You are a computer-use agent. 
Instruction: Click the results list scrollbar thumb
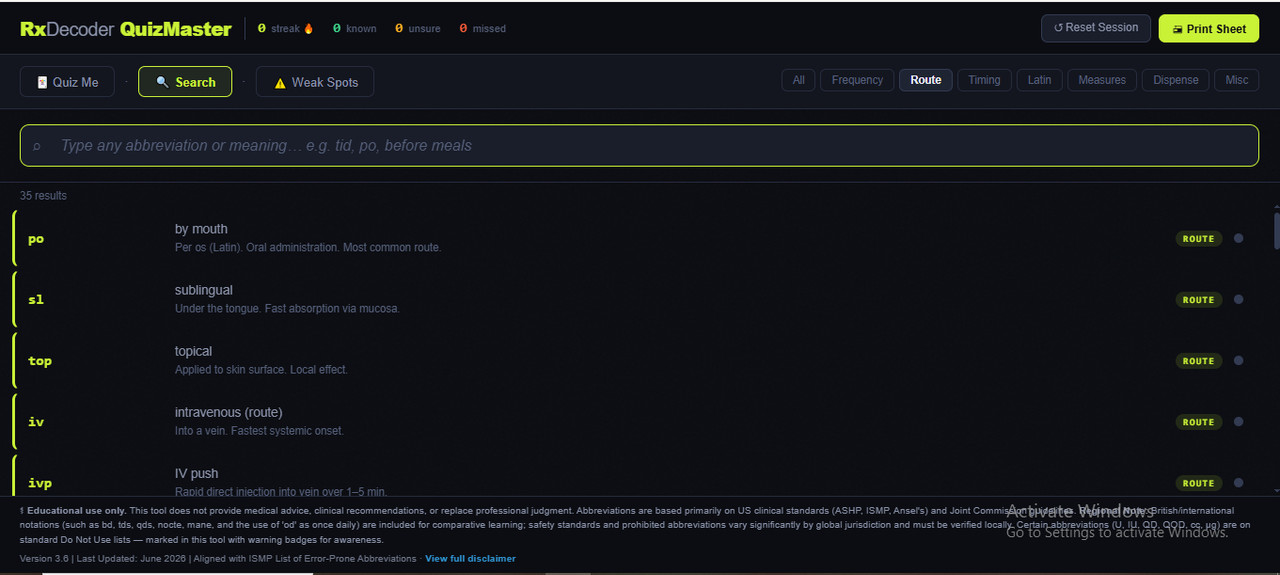tap(1276, 229)
